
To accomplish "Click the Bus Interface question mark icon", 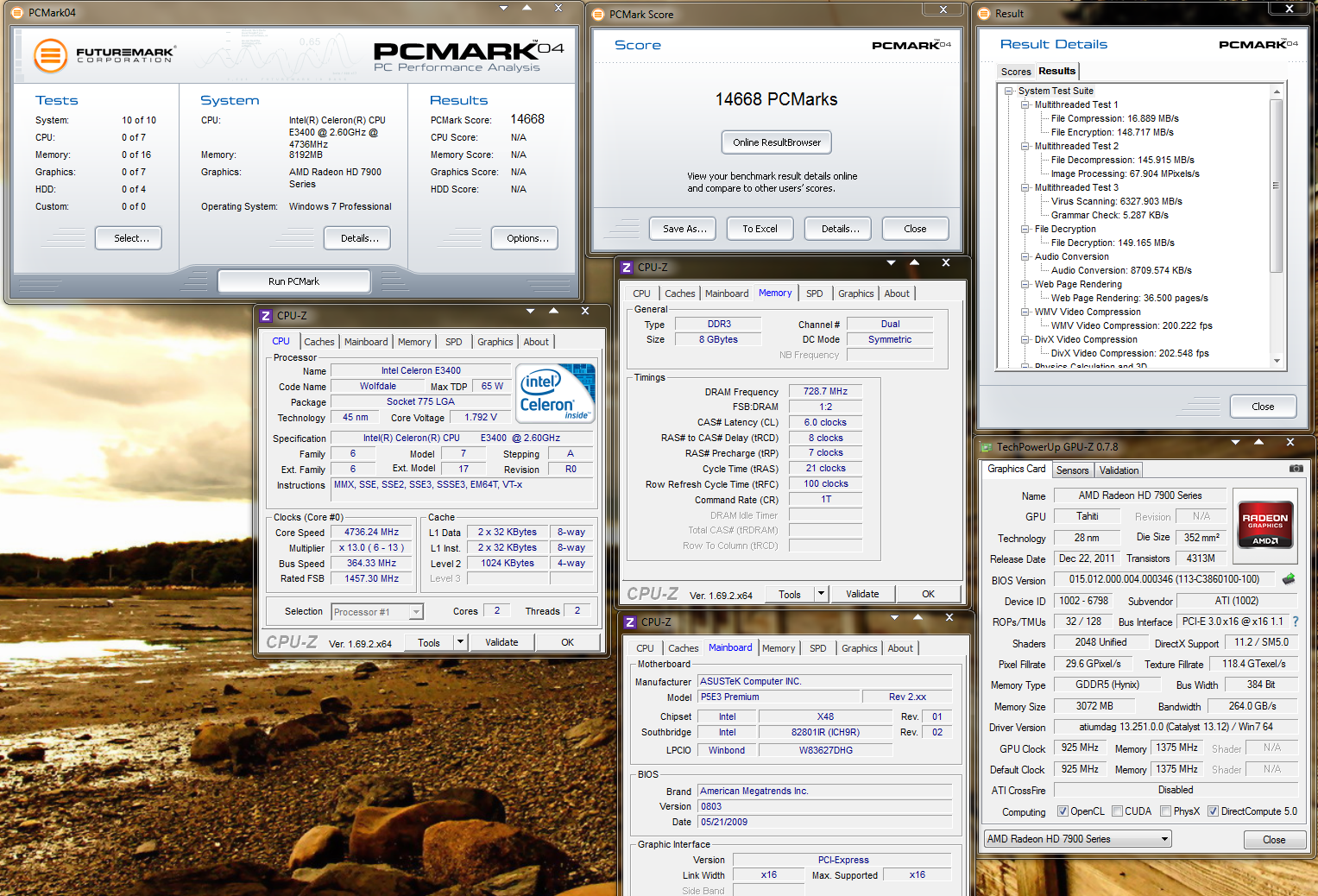I will 1295,622.
